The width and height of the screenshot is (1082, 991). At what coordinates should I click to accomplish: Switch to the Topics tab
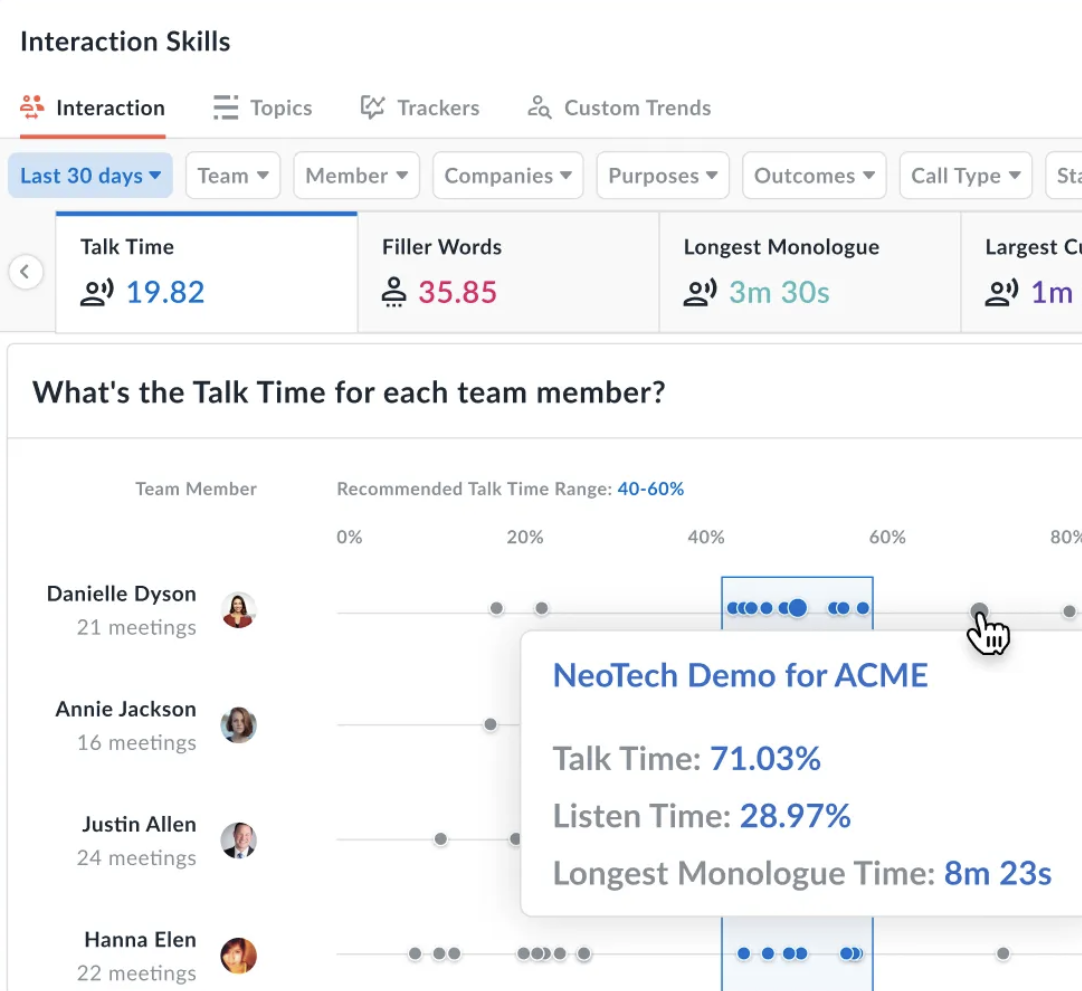(x=263, y=108)
